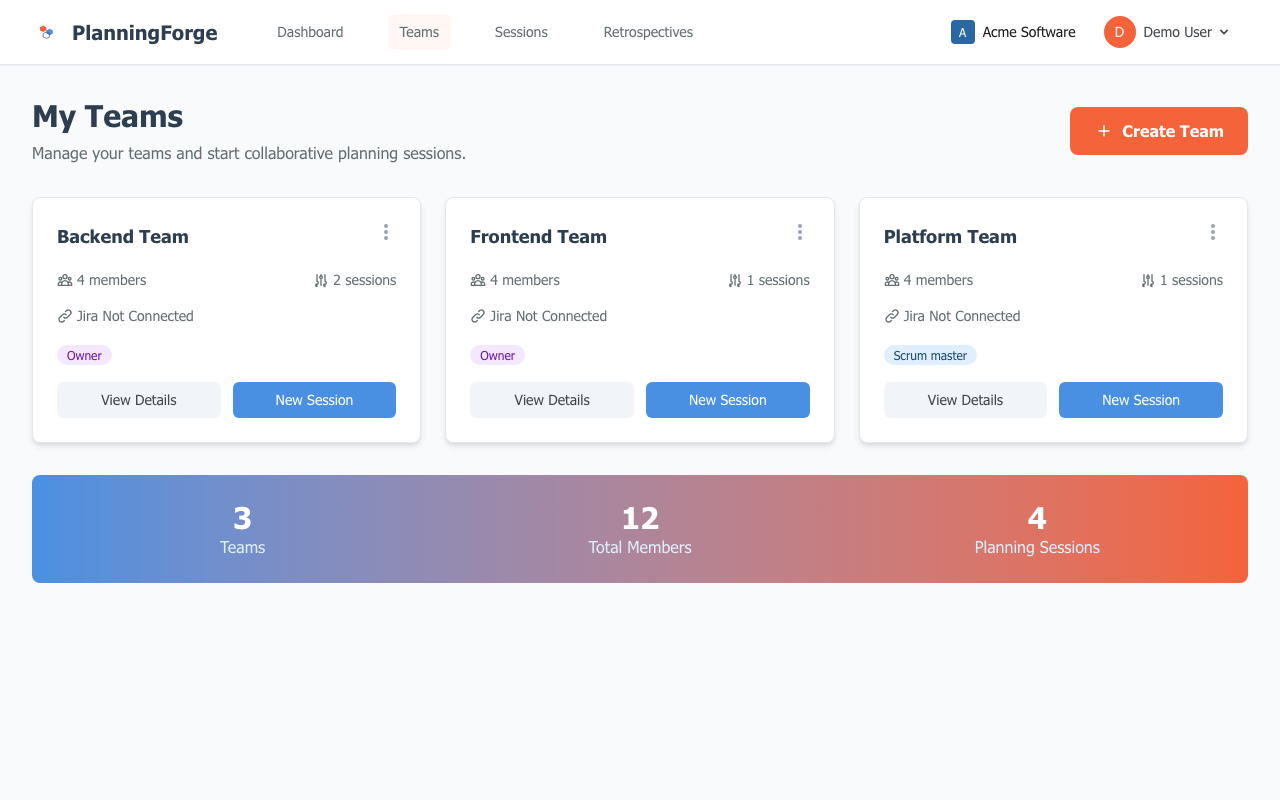Image resolution: width=1280 pixels, height=800 pixels.
Task: Open the Retrospectives section
Action: (647, 32)
